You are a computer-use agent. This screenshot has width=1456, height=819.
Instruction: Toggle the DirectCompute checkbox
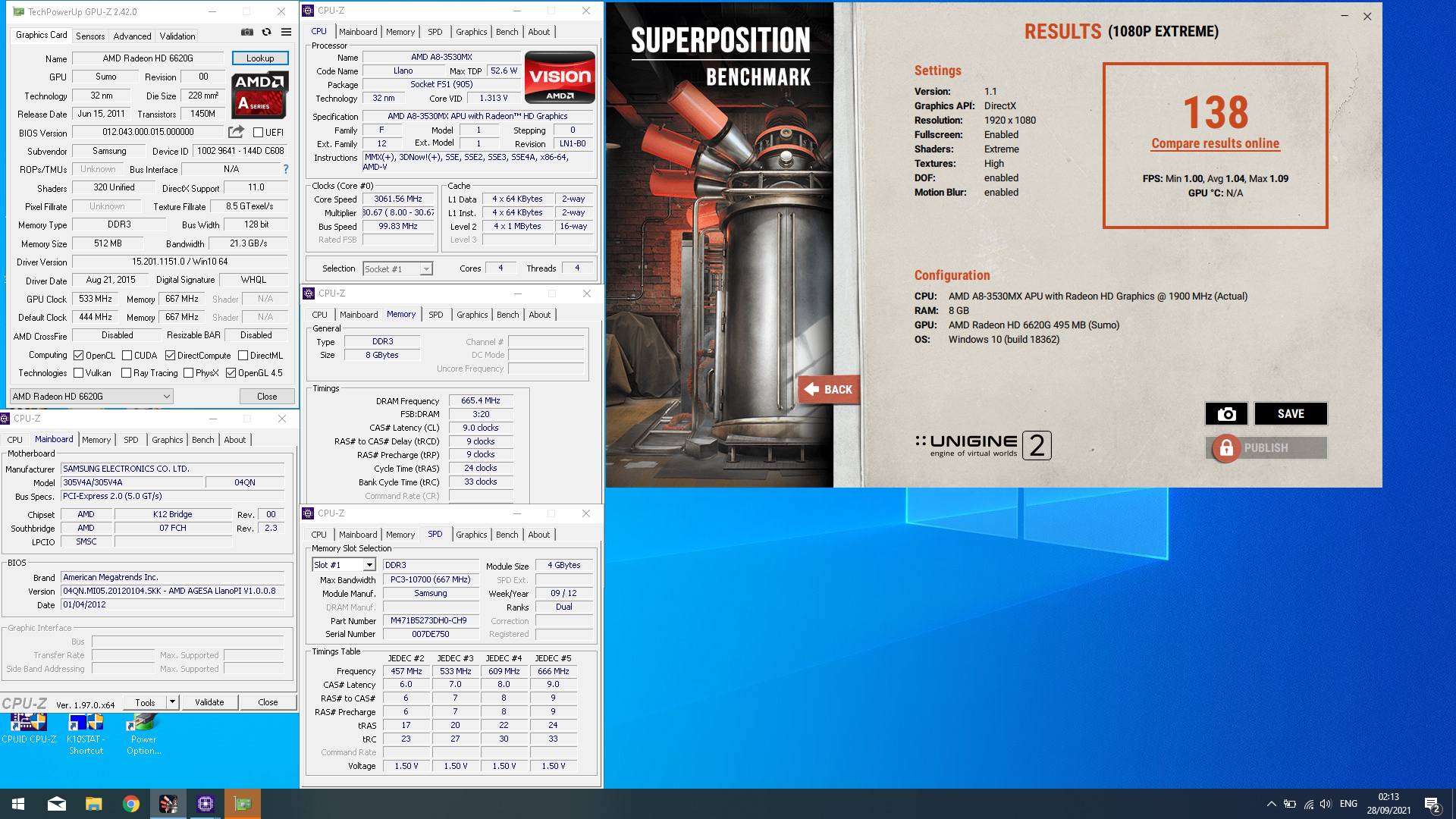[170, 355]
